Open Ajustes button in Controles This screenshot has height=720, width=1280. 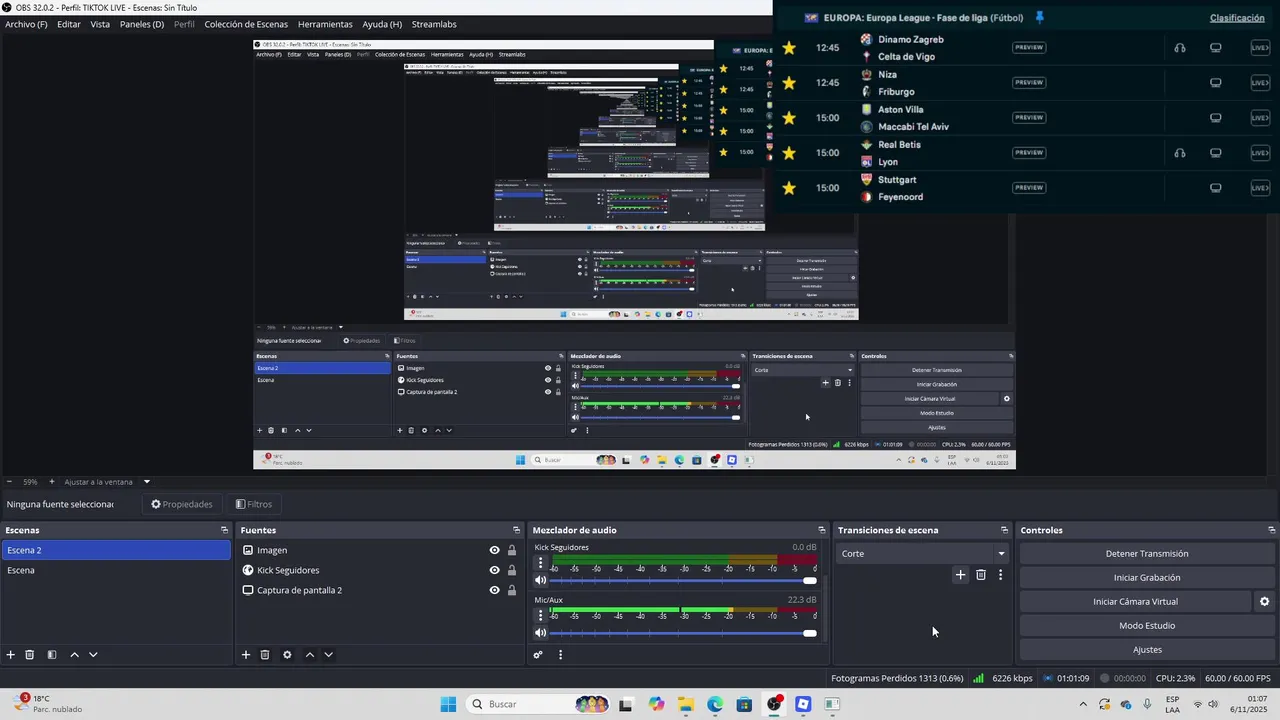coord(1147,650)
